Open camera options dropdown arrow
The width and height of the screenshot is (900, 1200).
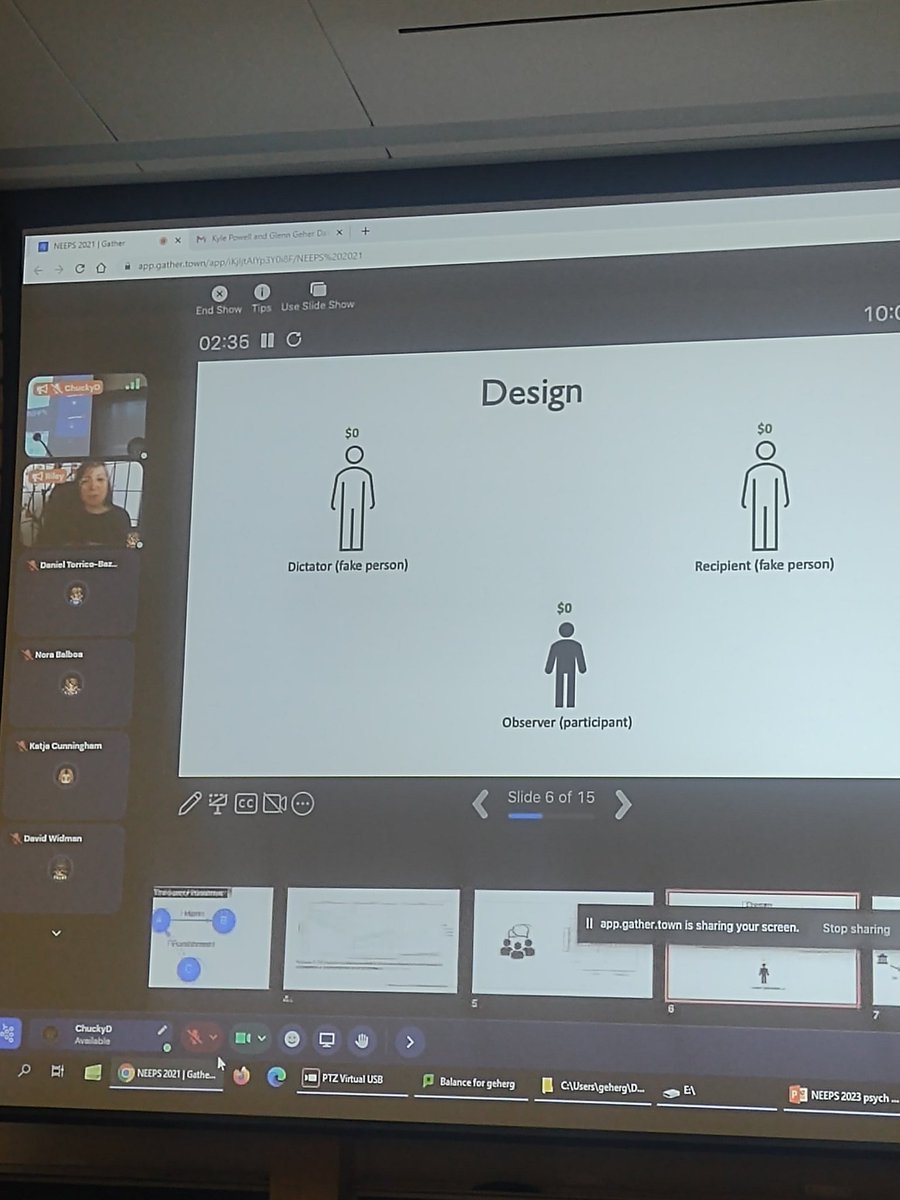[262, 1039]
